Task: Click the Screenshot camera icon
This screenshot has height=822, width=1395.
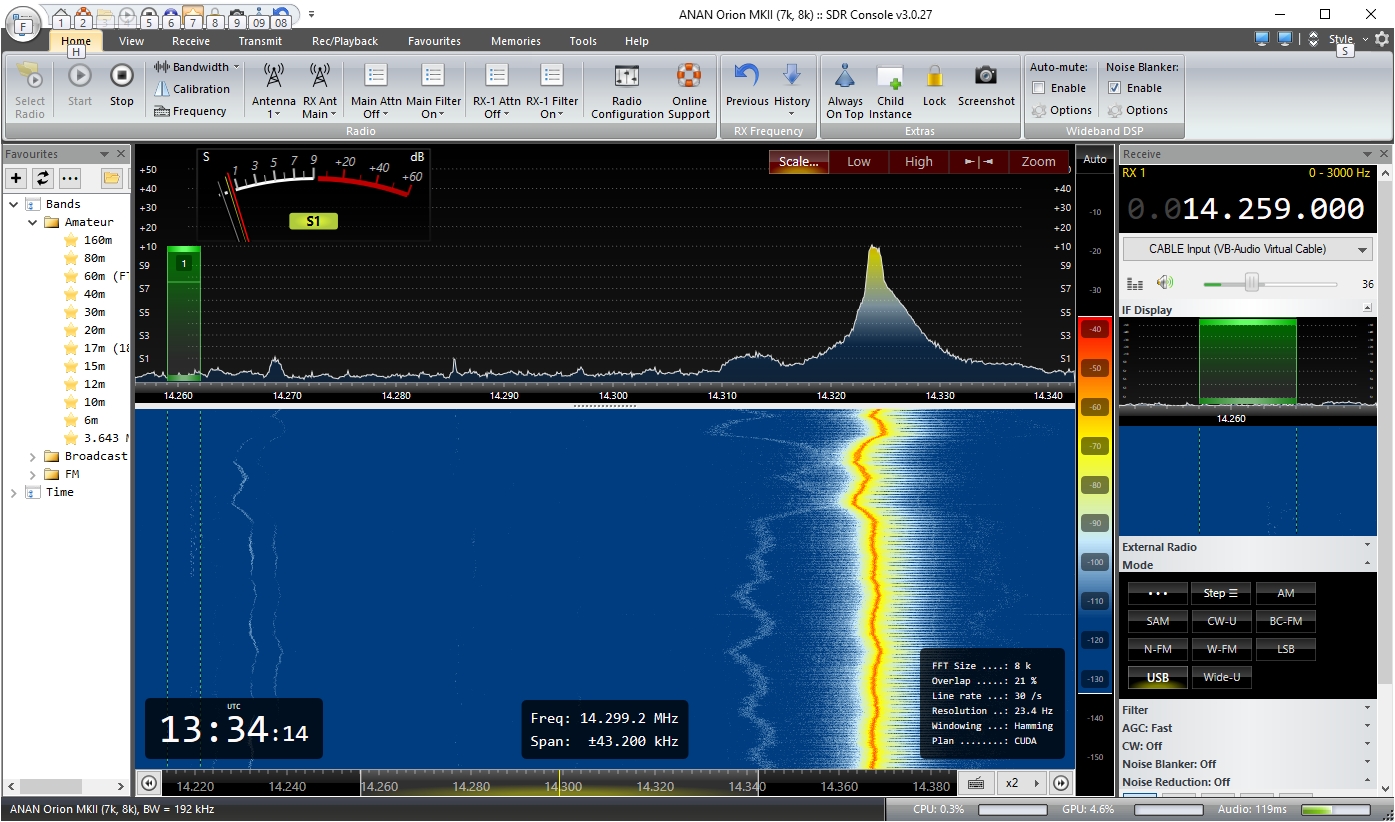Action: [986, 76]
